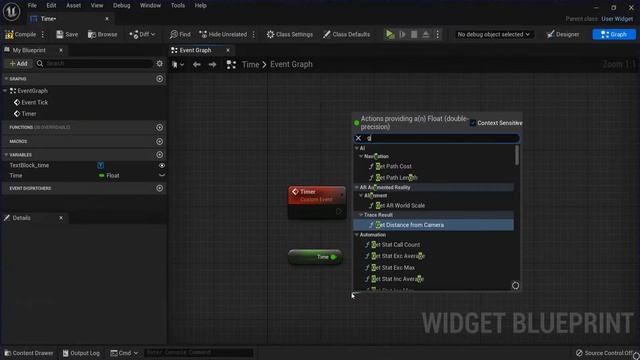Screen dimensions: 640x360
Task: Close the My Blueprint panel tab
Action: [x=61, y=50]
